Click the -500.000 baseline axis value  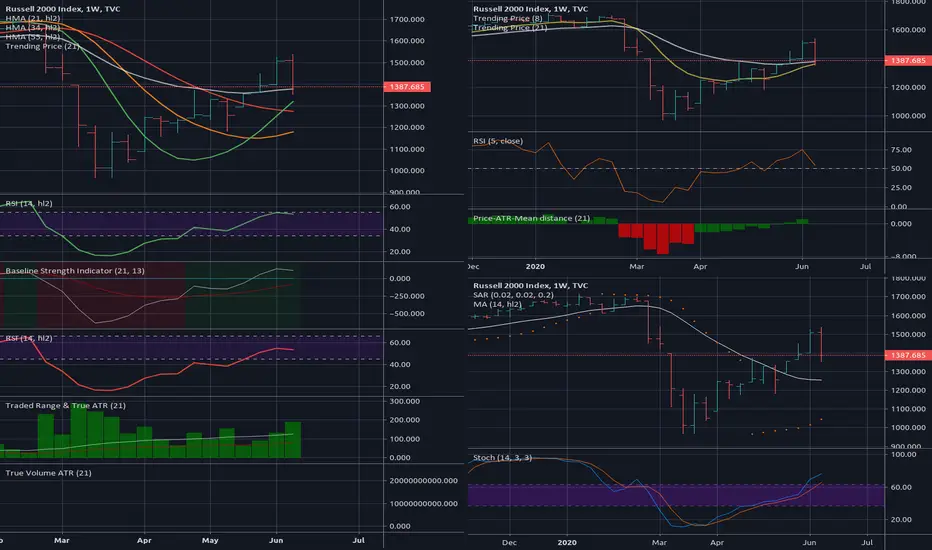pos(407,314)
